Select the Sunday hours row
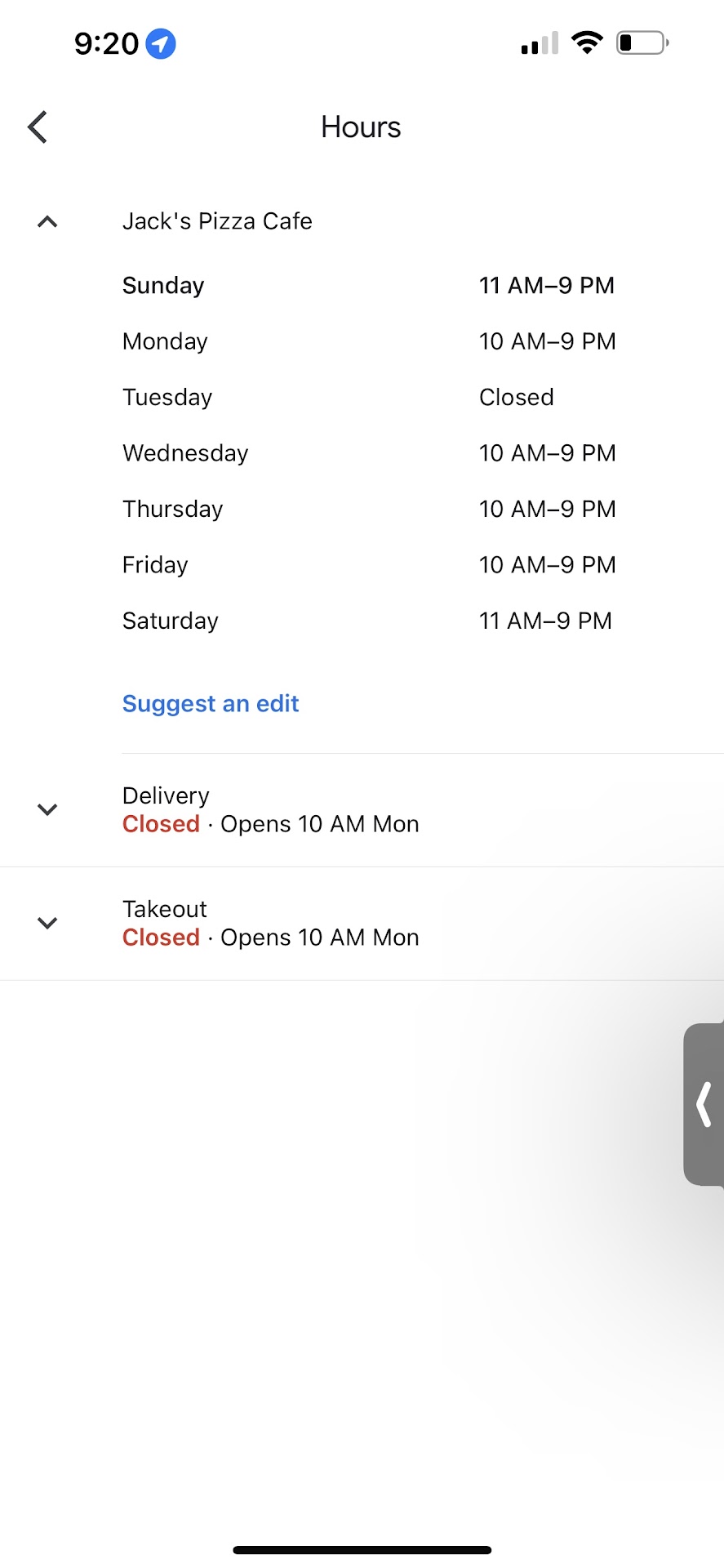 (367, 286)
